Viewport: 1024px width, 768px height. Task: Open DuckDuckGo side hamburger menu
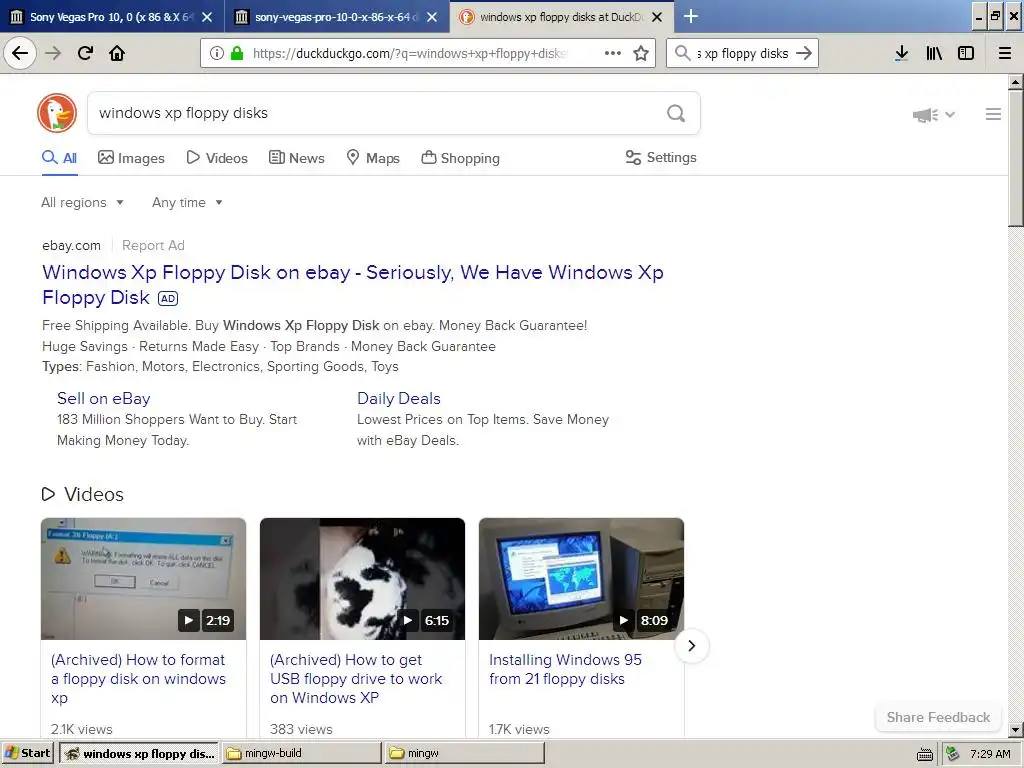(x=993, y=114)
